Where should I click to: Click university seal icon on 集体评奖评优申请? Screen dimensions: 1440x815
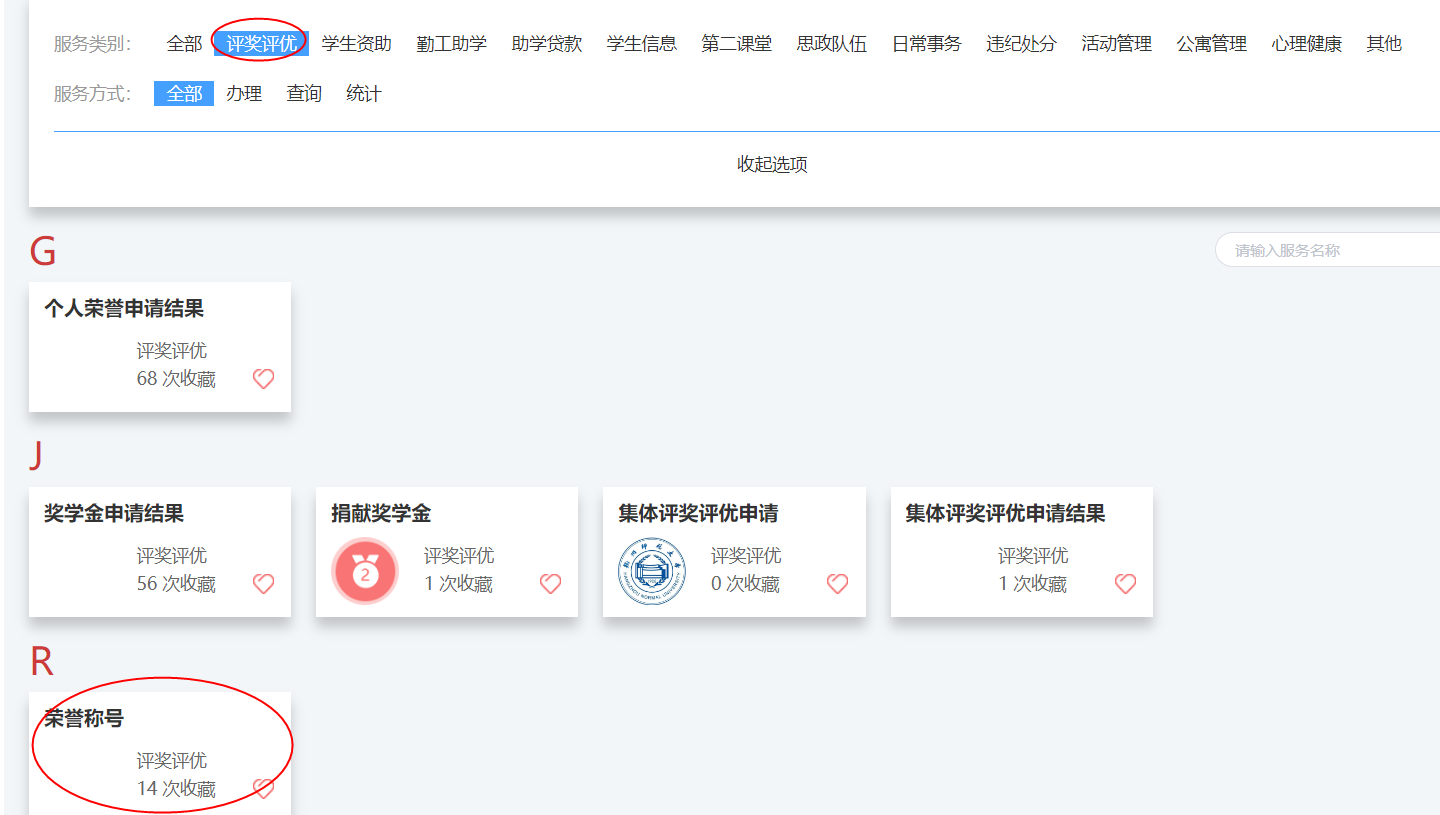click(652, 573)
